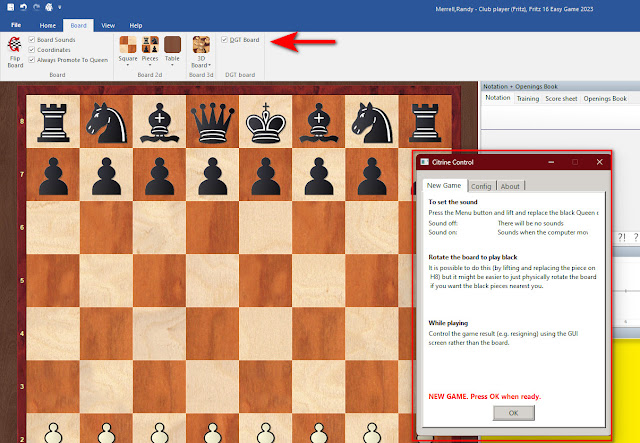Click the Table background icon
The height and width of the screenshot is (443, 640).
[172, 45]
